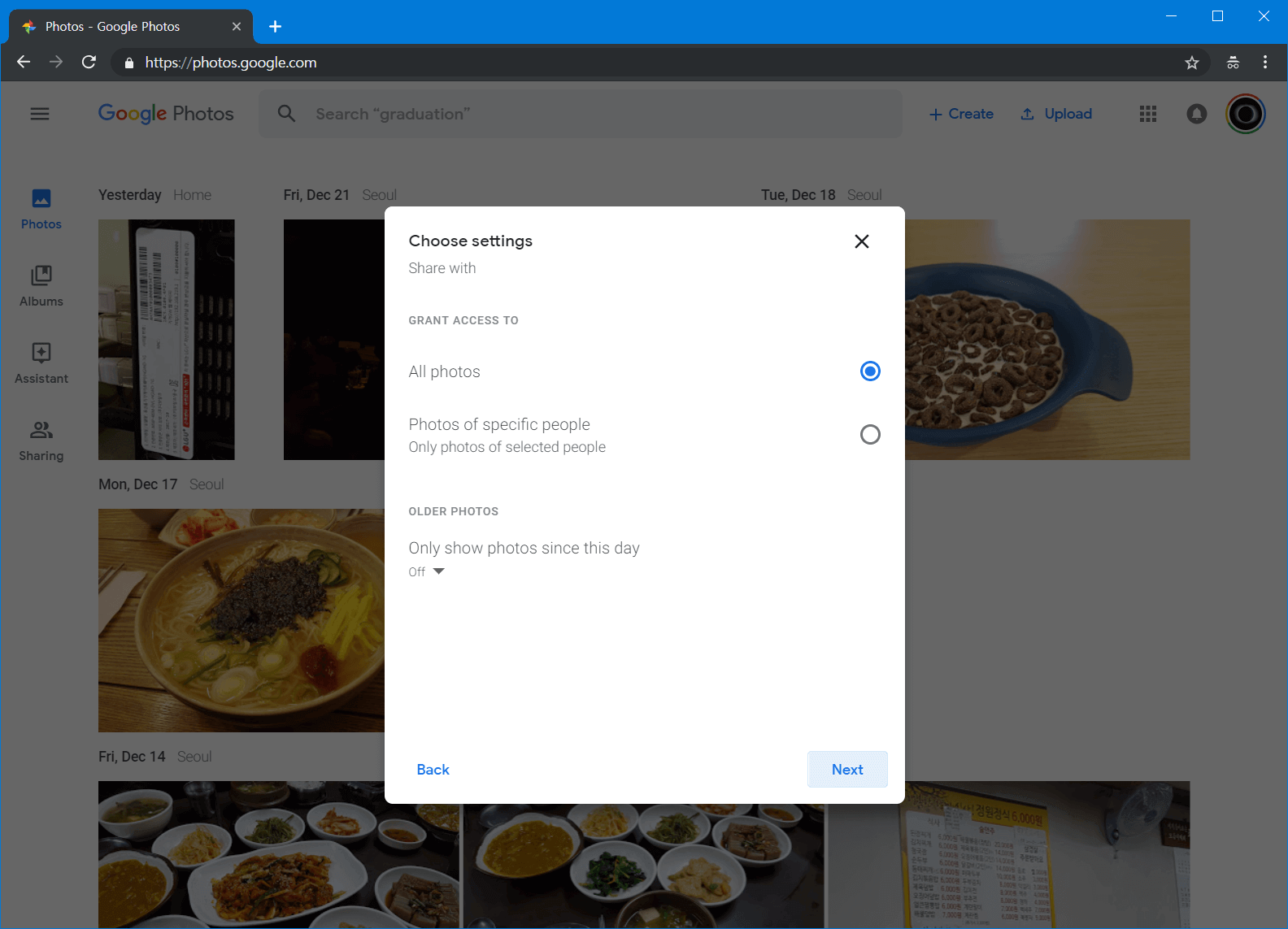Viewport: 1288px width, 929px height.
Task: Open the Google account avatar menu
Action: [1245, 114]
